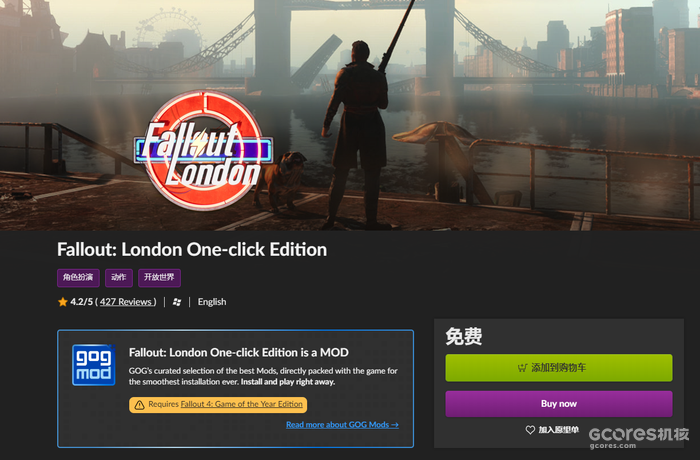The image size is (700, 460).
Task: Follow the Read more about GOG Mods link
Action: [342, 425]
